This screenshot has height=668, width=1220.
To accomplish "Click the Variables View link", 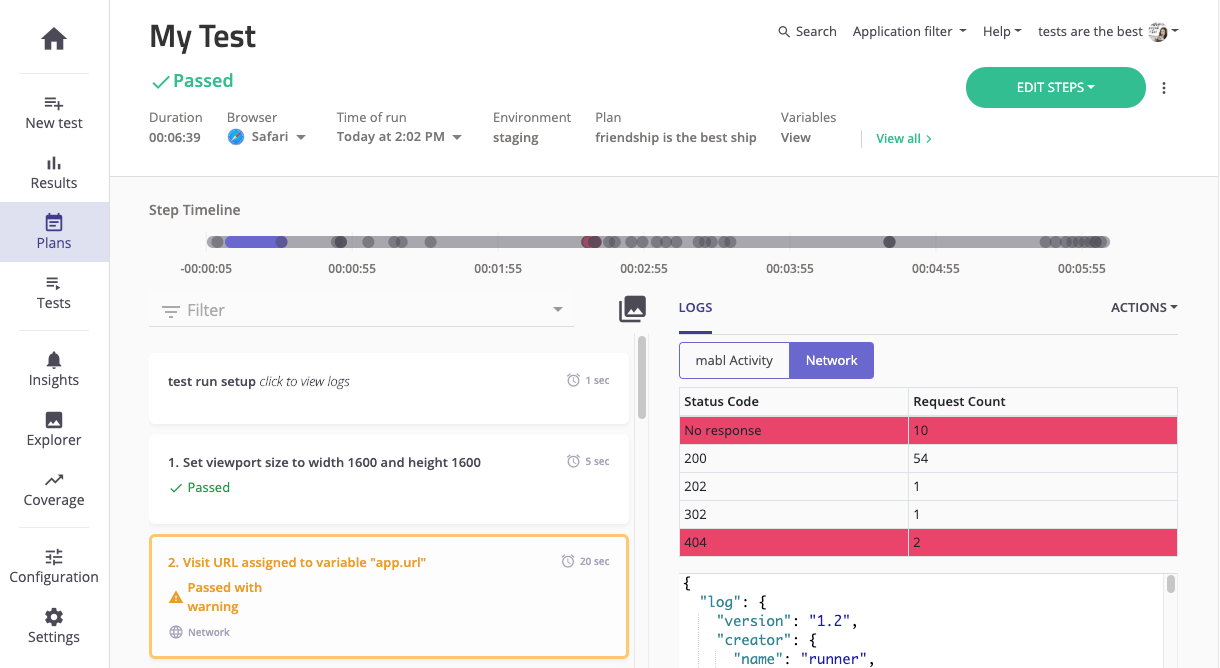I will click(796, 138).
